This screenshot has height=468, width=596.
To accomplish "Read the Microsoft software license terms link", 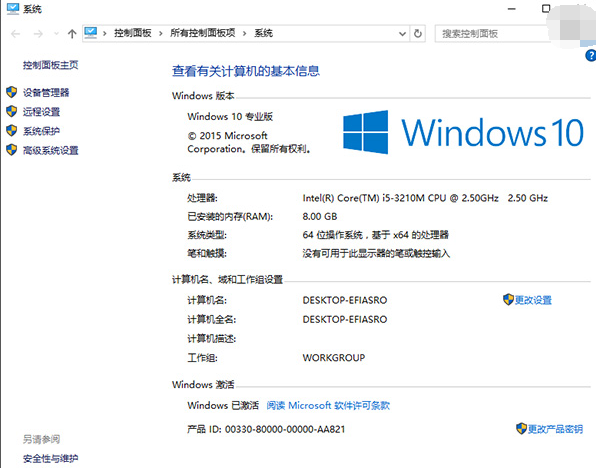I will (328, 406).
